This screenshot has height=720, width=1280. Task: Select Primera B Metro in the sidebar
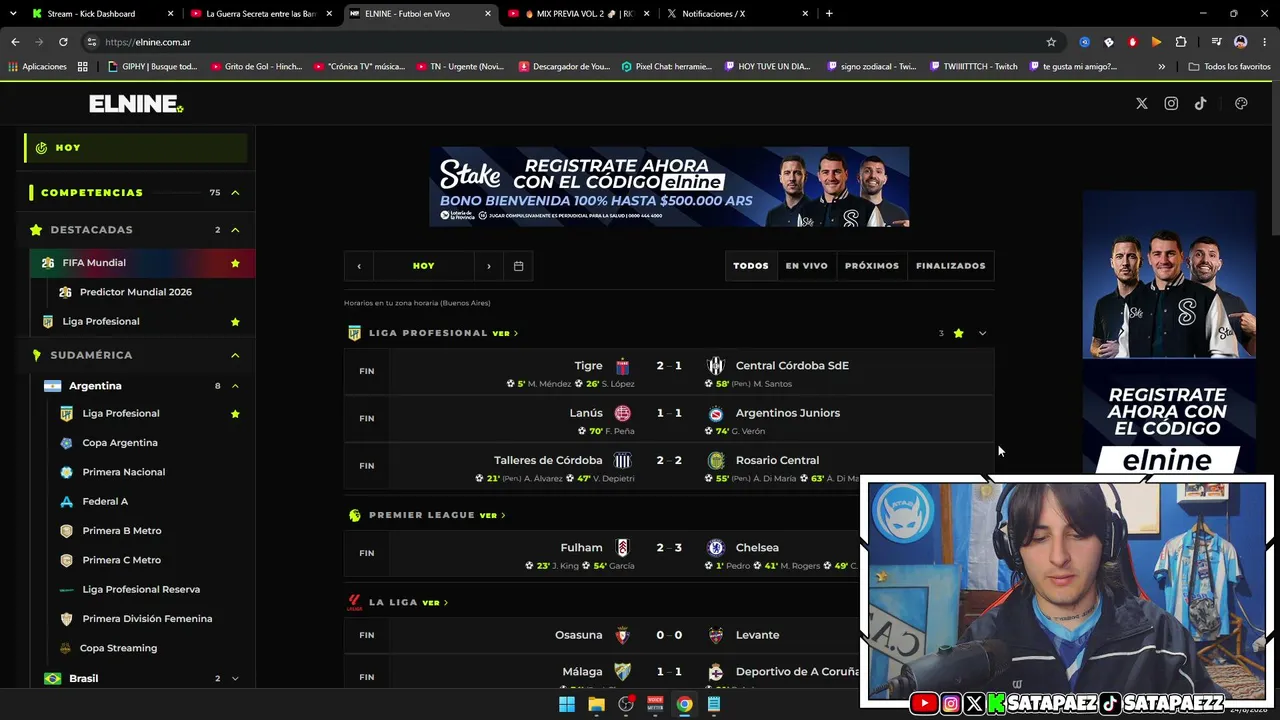[122, 531]
